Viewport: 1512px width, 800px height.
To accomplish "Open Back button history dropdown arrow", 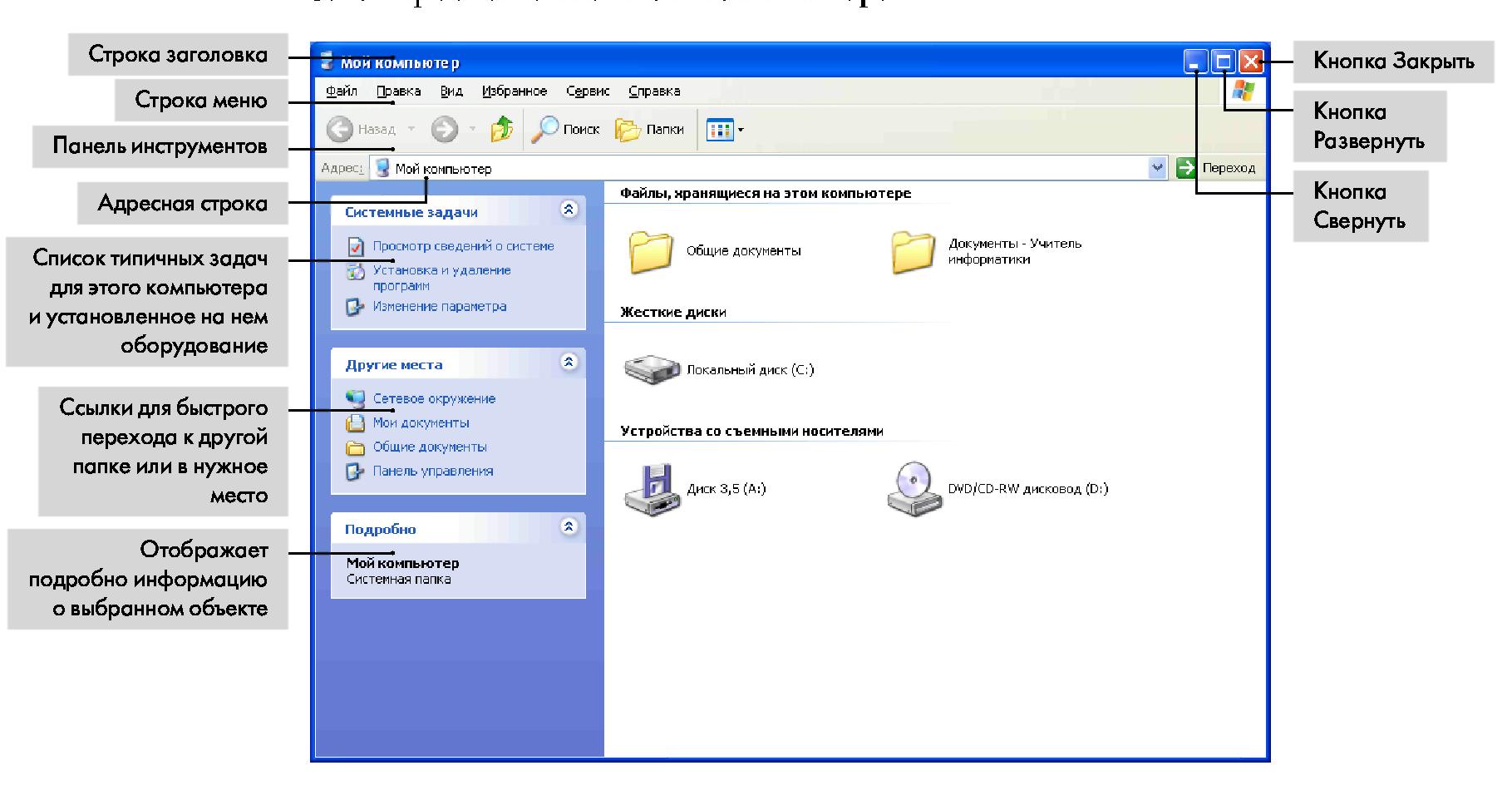I will coord(411,130).
